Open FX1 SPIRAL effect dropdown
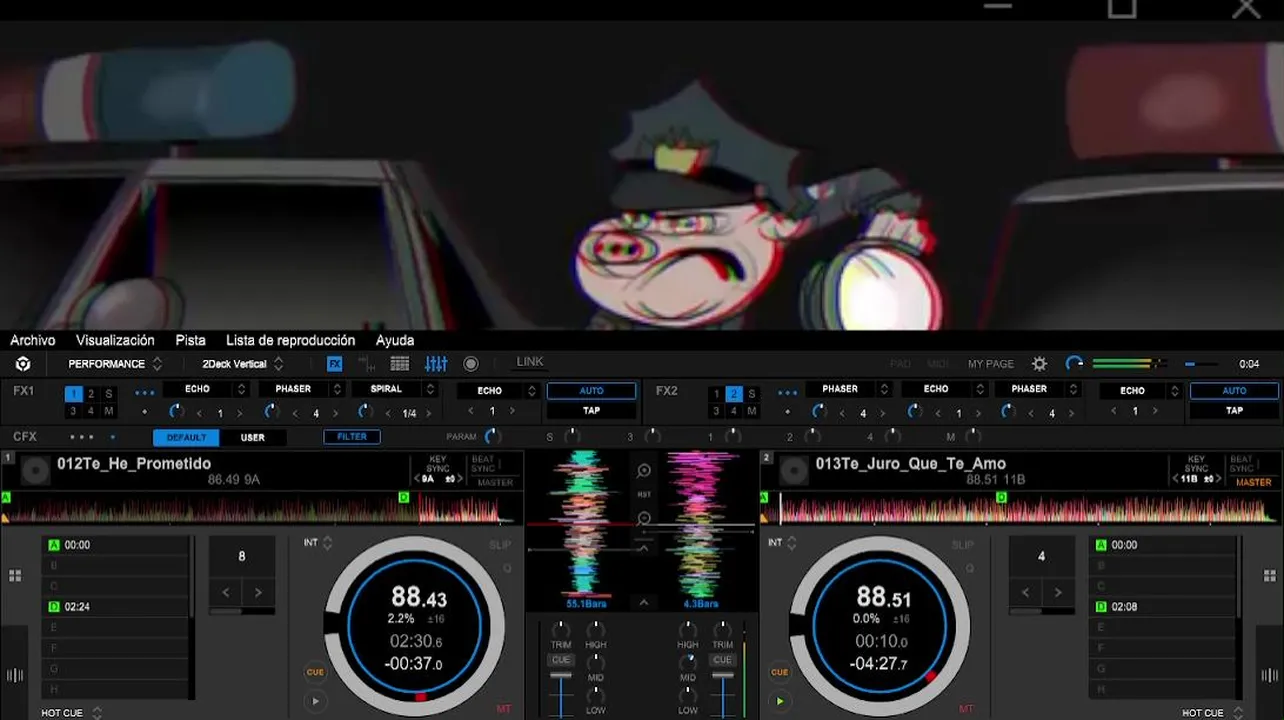Screen dimensions: 1284x720 click(x=395, y=389)
